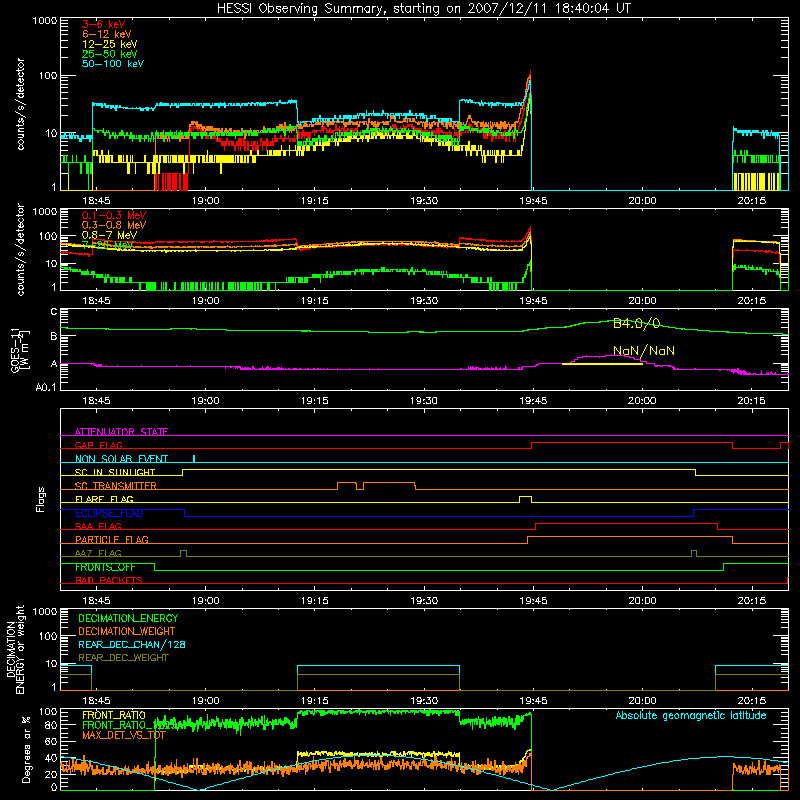Screen dimensions: 800x800
Task: Select the SC_IN_SUNLIGHT flag label
Action: (115, 472)
